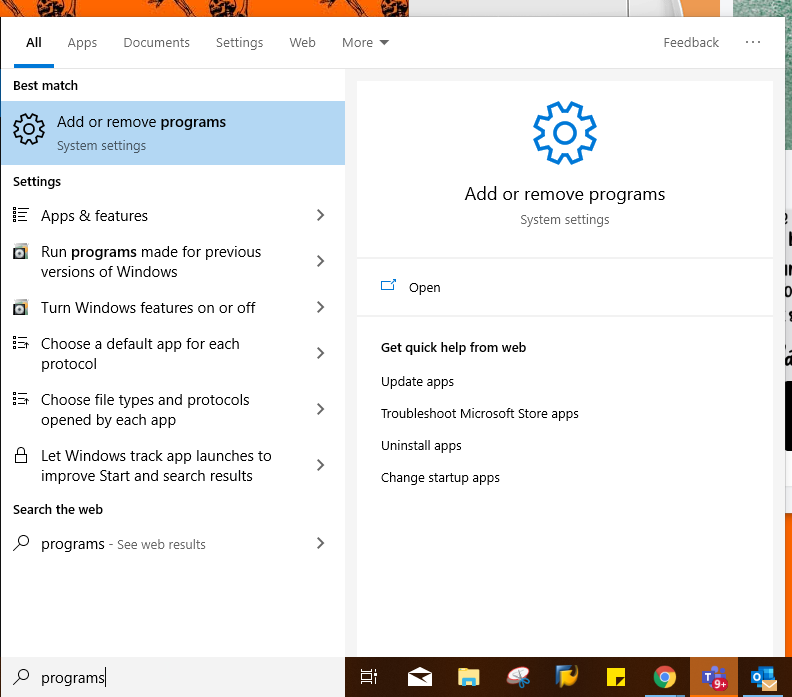Screen dimensions: 792x697
Task: Switch to the Documents search tab
Action: [x=156, y=42]
